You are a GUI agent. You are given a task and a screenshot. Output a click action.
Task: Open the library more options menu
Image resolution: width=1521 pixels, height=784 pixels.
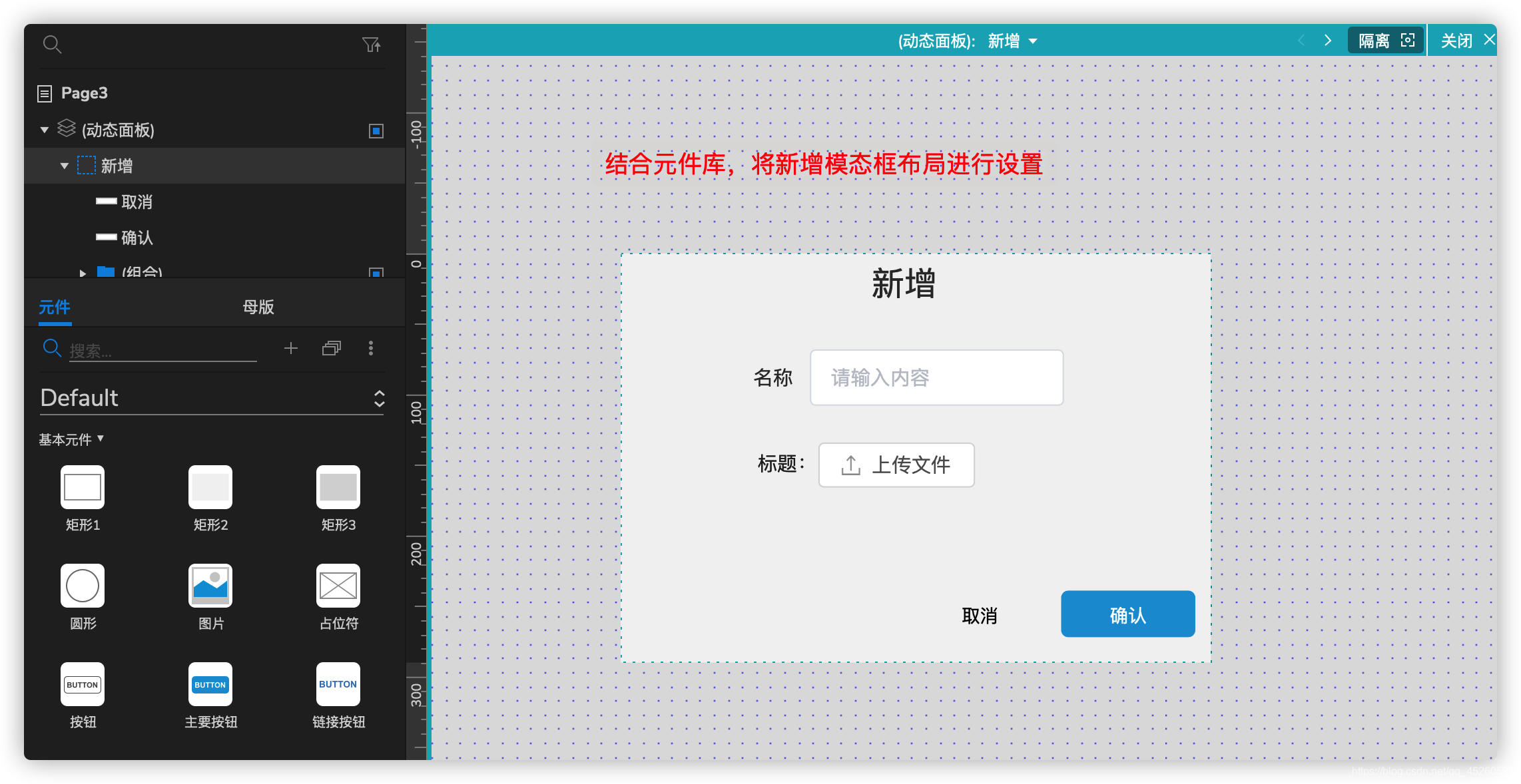371,348
